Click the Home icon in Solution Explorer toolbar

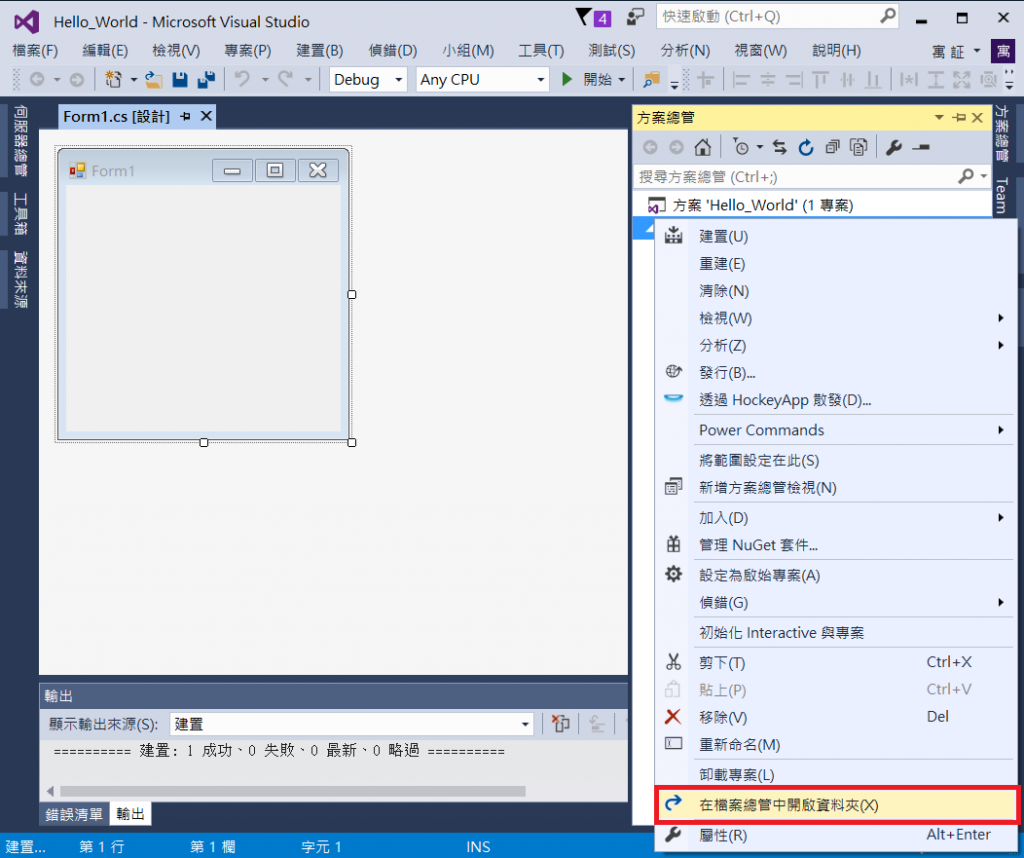(703, 148)
